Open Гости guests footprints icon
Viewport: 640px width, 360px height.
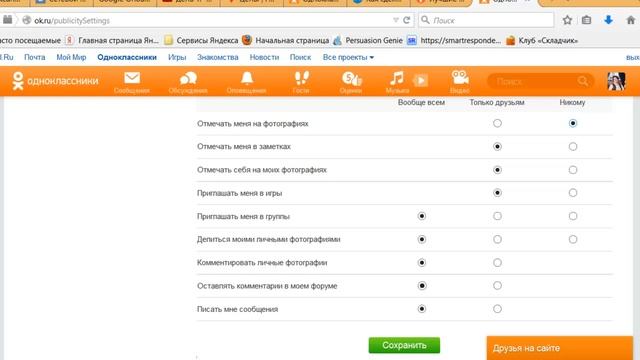coord(301,82)
